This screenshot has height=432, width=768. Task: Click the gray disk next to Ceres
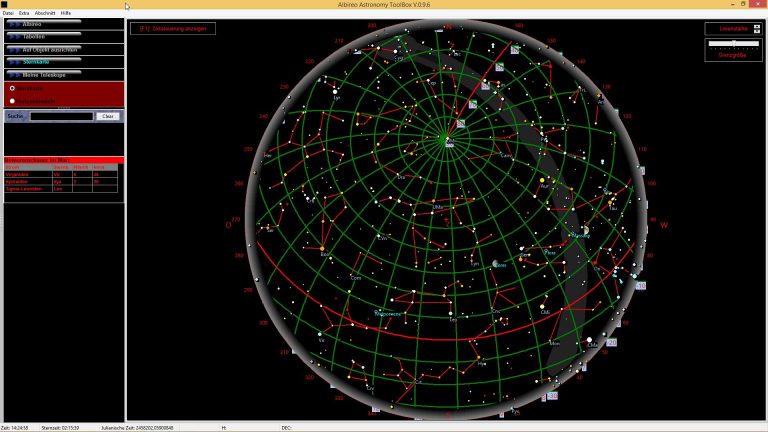tap(496, 263)
